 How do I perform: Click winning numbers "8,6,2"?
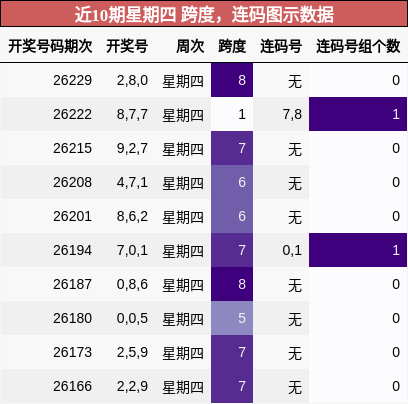(132, 216)
